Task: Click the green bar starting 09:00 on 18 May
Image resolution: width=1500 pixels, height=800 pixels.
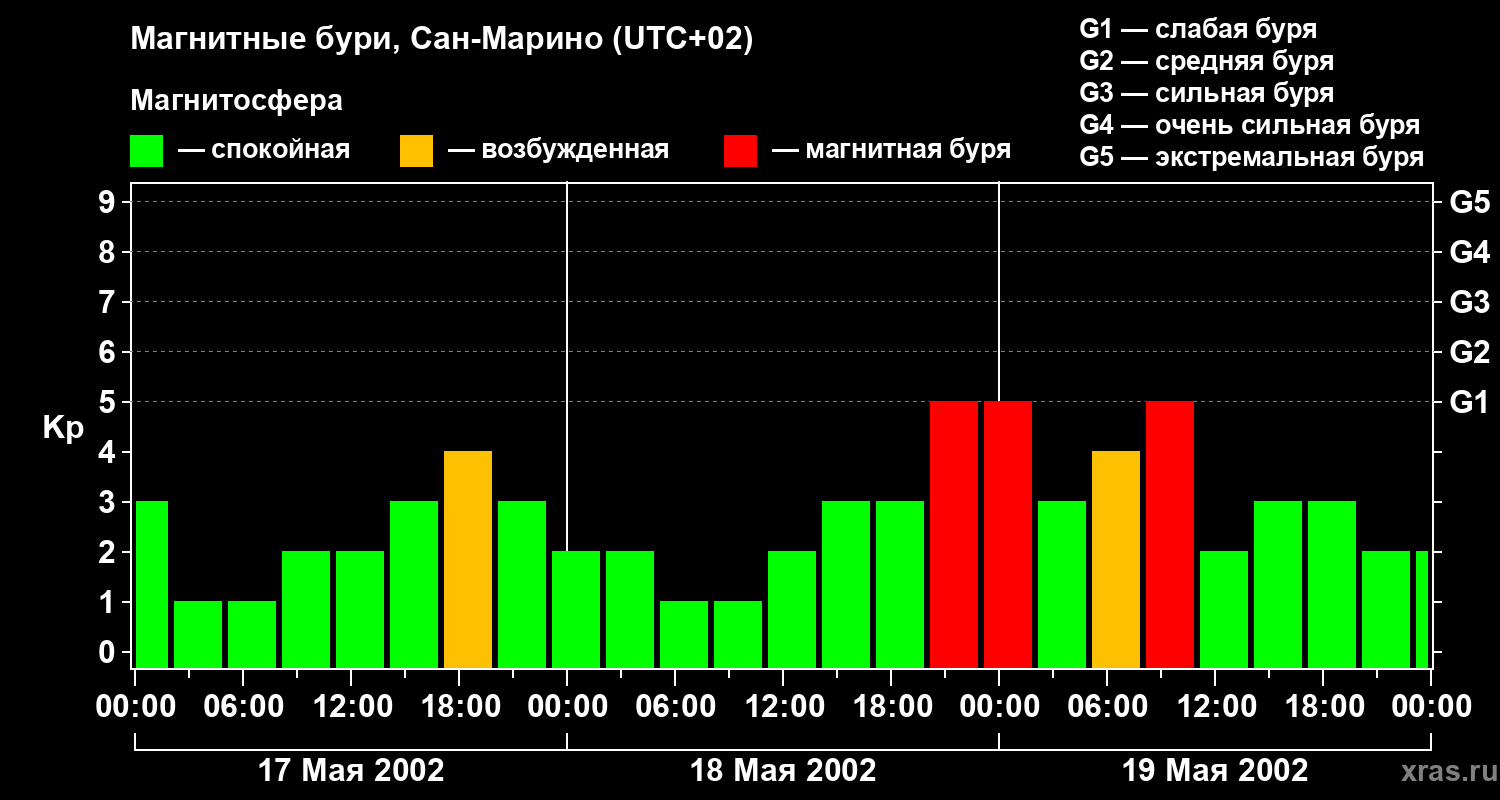Action: (x=738, y=634)
